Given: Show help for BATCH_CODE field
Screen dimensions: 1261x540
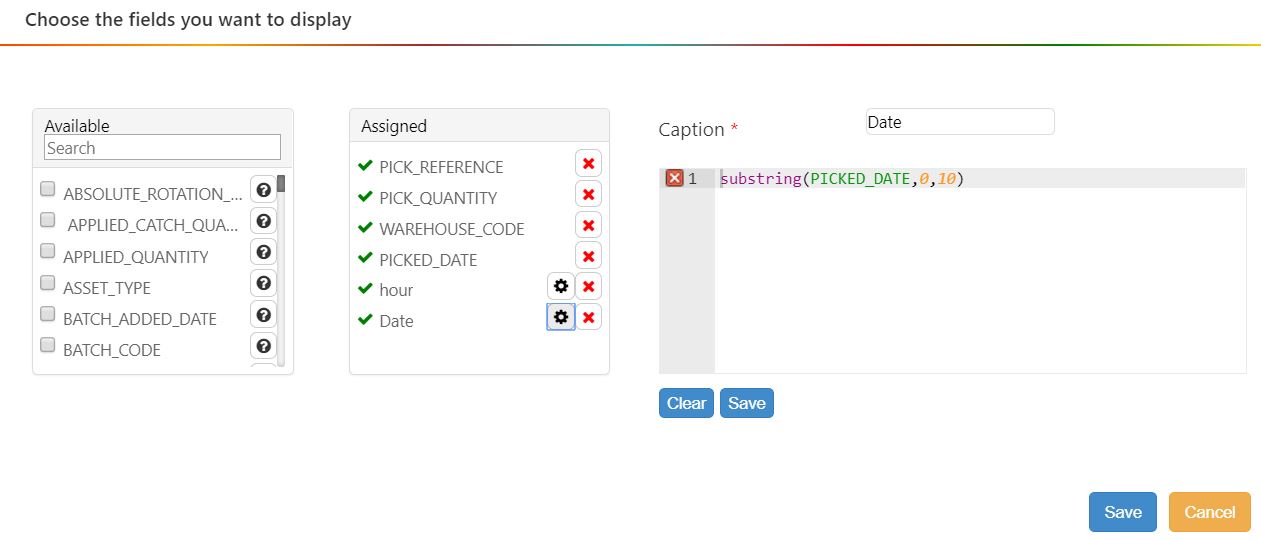Looking at the screenshot, I should click(263, 347).
